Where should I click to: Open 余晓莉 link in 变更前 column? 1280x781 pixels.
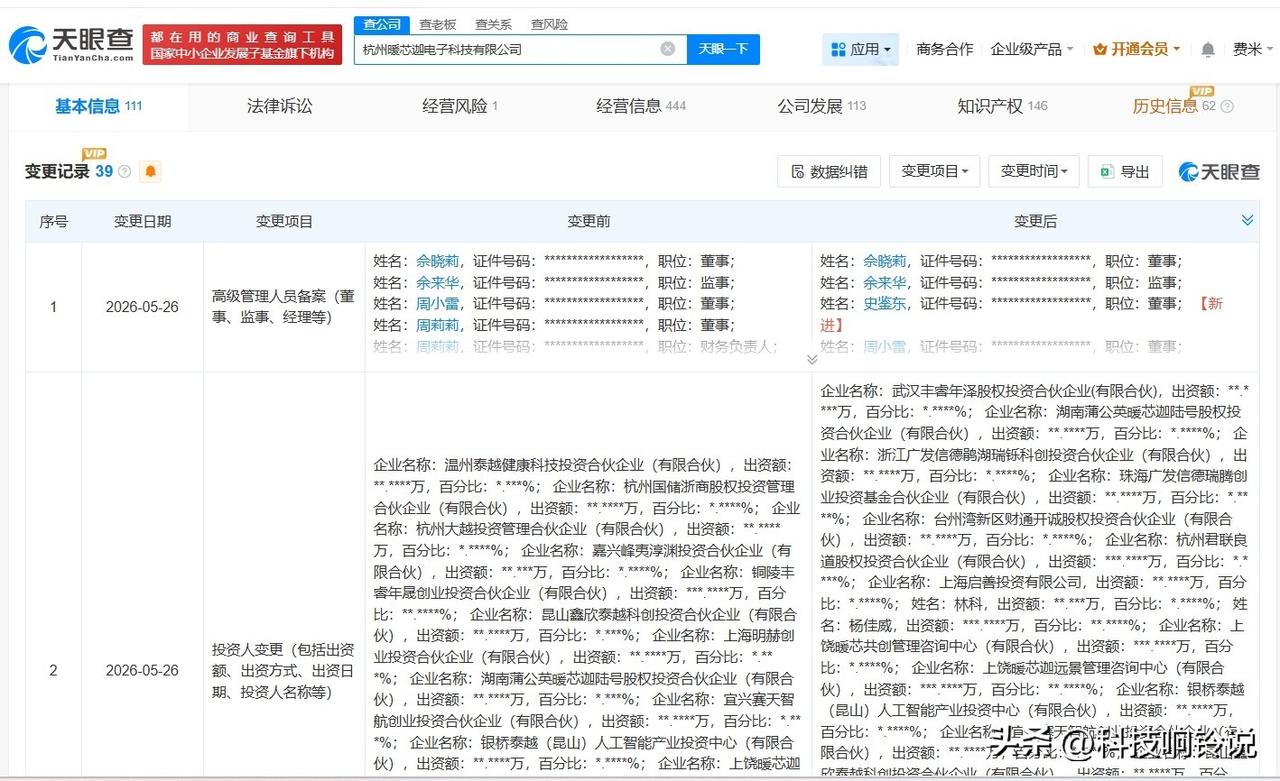(x=438, y=261)
